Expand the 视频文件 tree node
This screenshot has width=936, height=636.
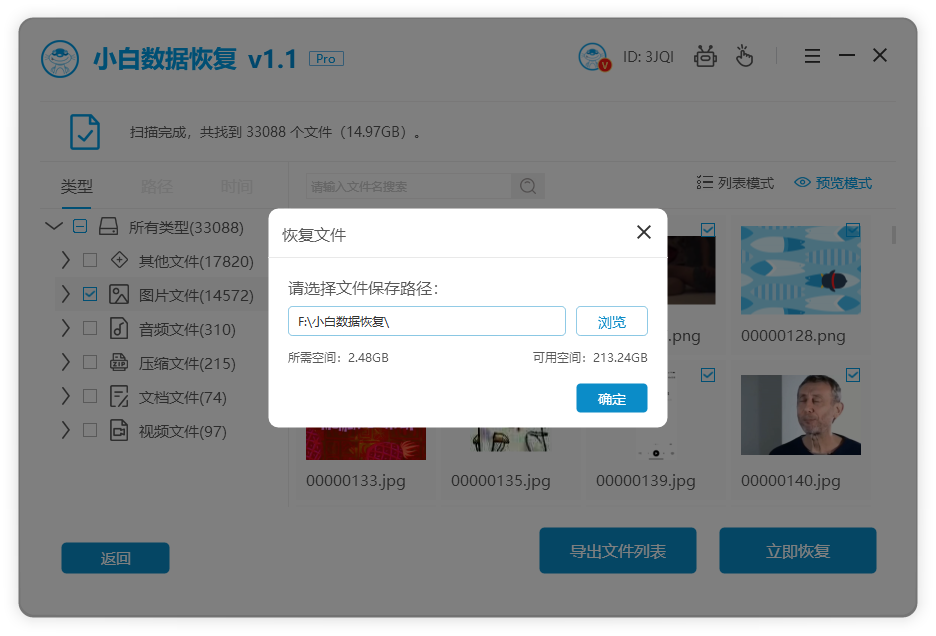click(x=66, y=431)
